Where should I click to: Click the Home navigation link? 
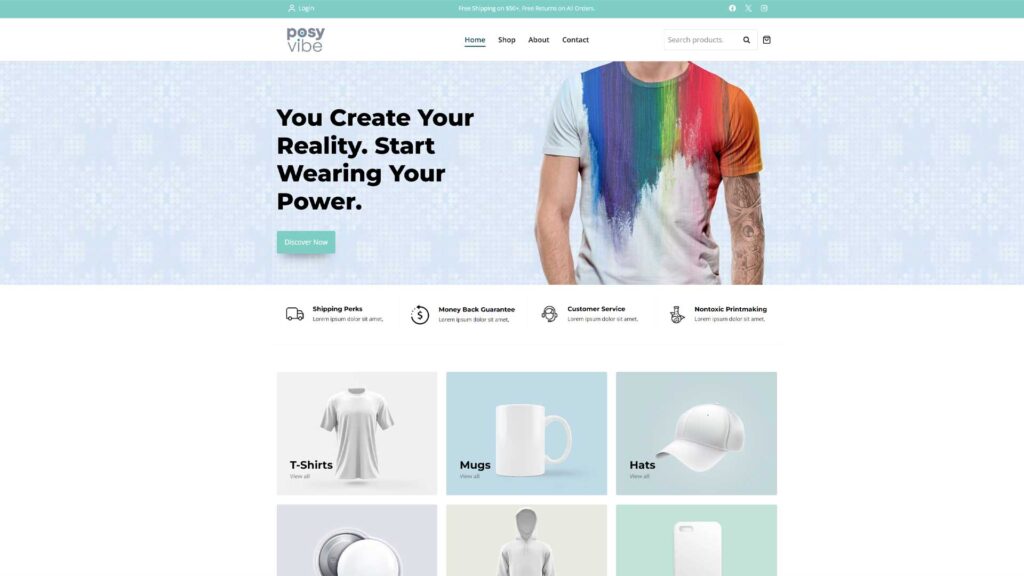click(x=475, y=40)
